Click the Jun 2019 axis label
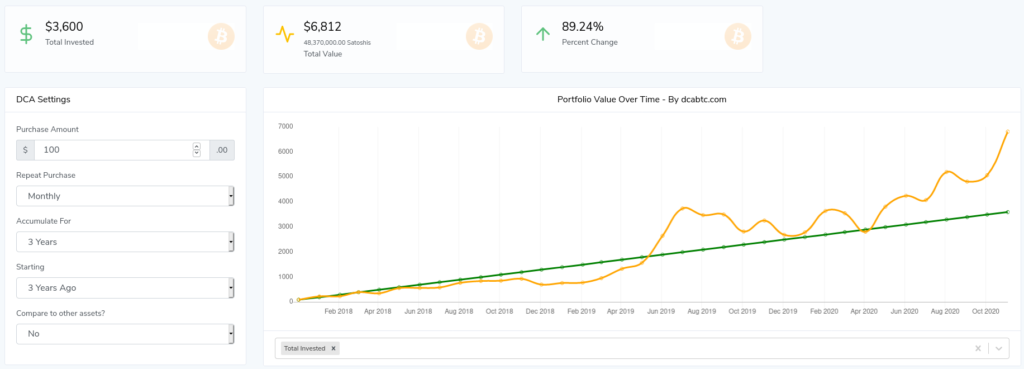Screen dimensions: 1024x369 pyautogui.click(x=662, y=312)
